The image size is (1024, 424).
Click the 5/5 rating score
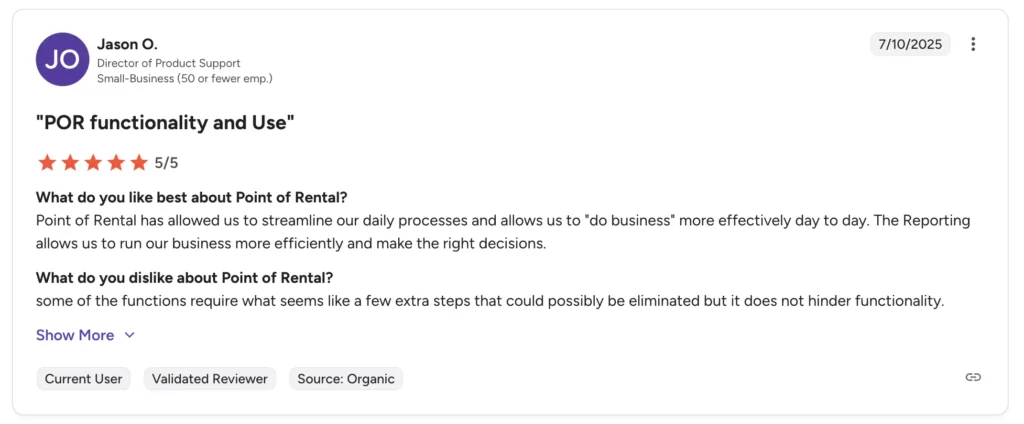click(x=167, y=162)
